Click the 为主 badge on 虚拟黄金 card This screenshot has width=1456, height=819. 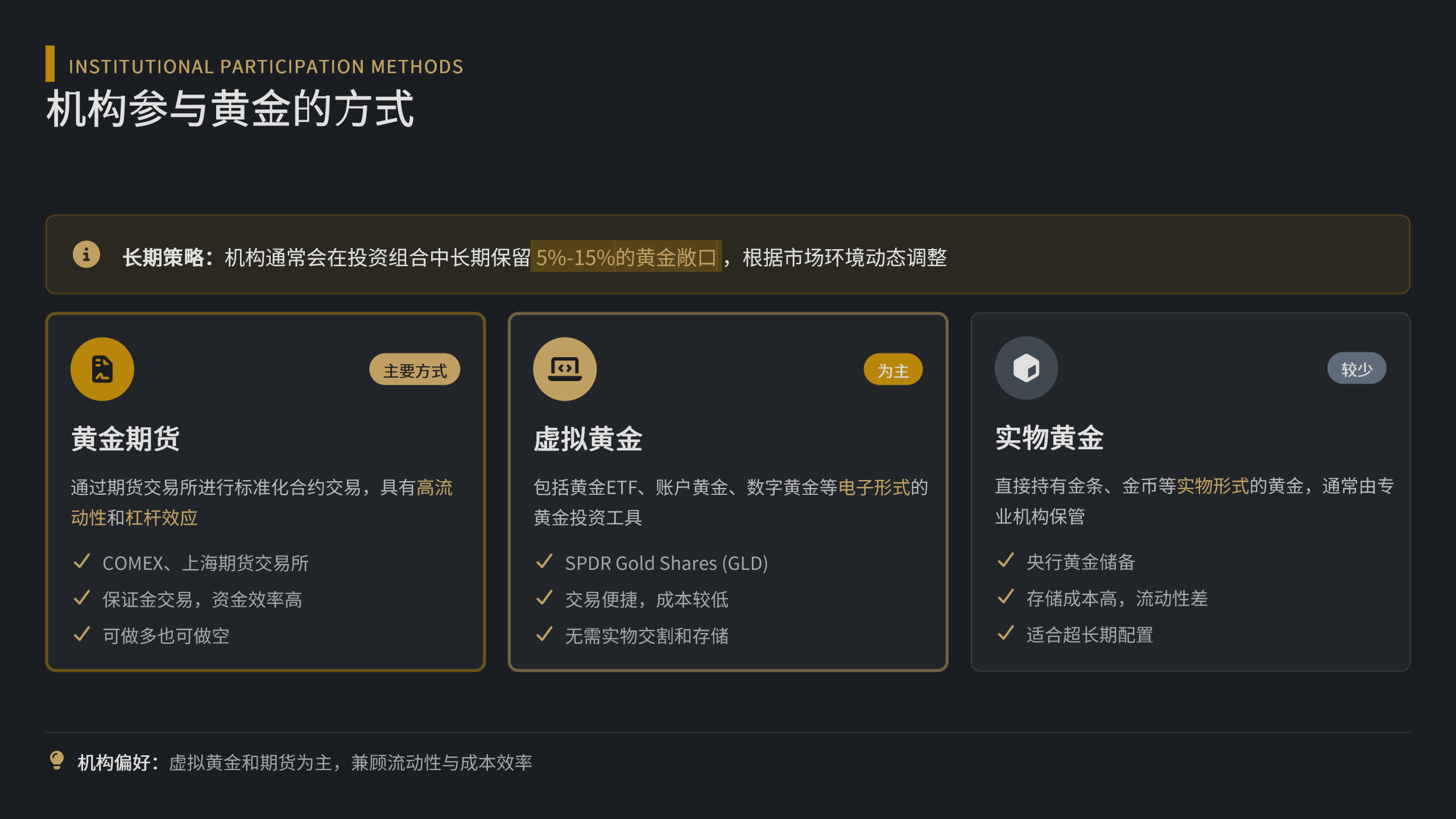893,370
